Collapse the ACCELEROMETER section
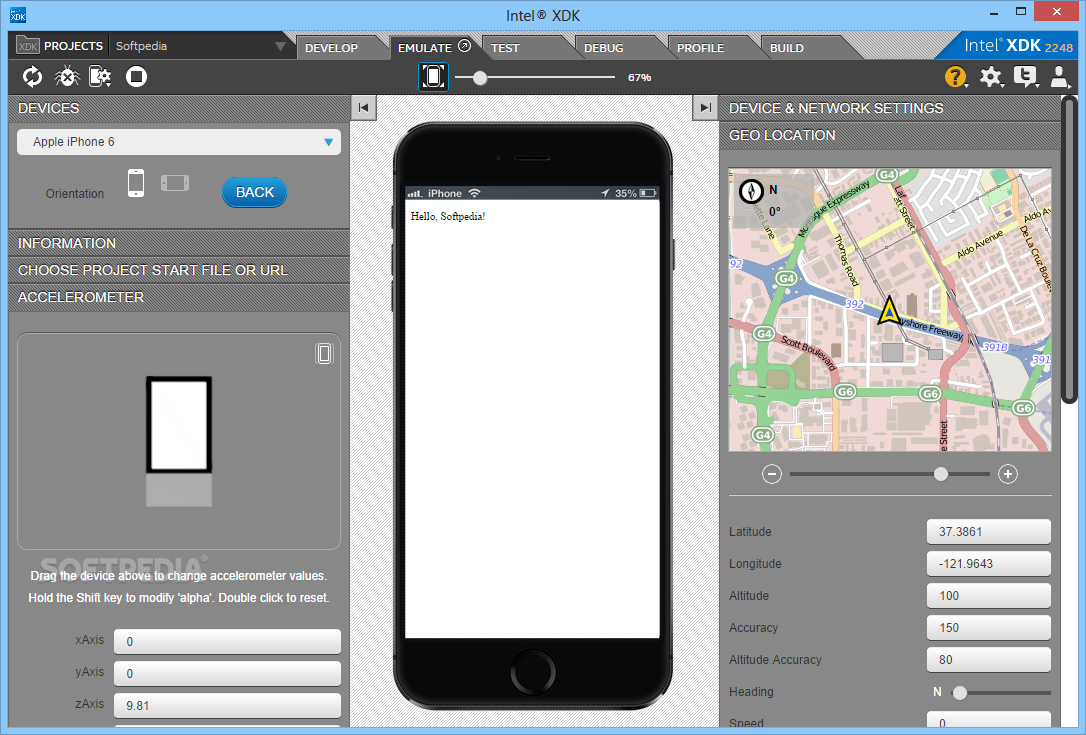Image resolution: width=1086 pixels, height=735 pixels. coord(179,297)
